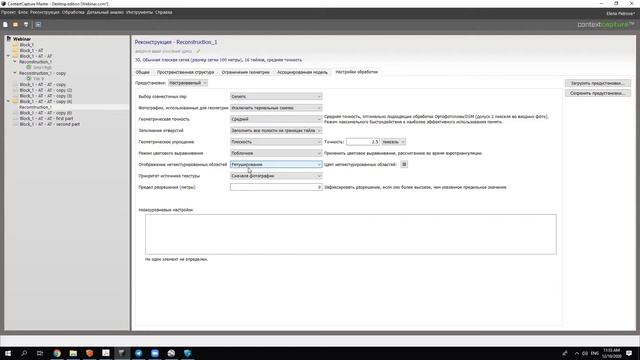Open the Блок menu
This screenshot has width=640, height=360.
pyautogui.click(x=23, y=12)
